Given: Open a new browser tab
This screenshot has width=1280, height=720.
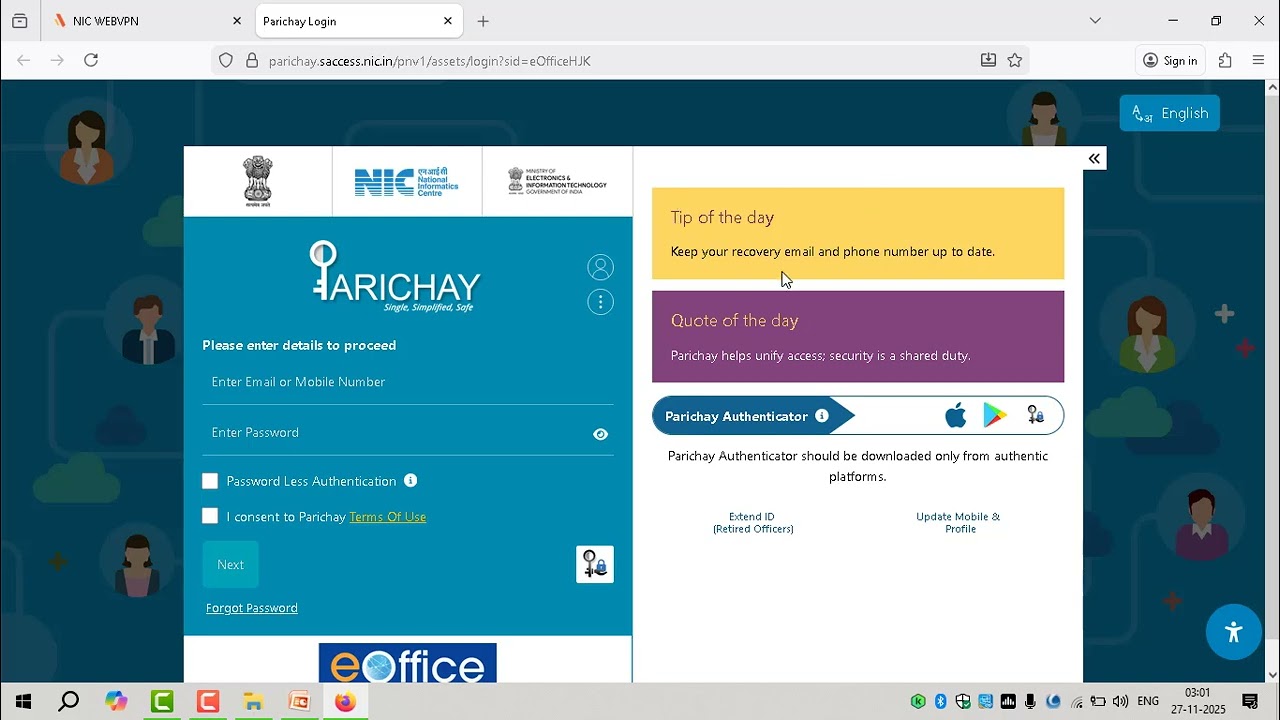Looking at the screenshot, I should click(x=483, y=21).
